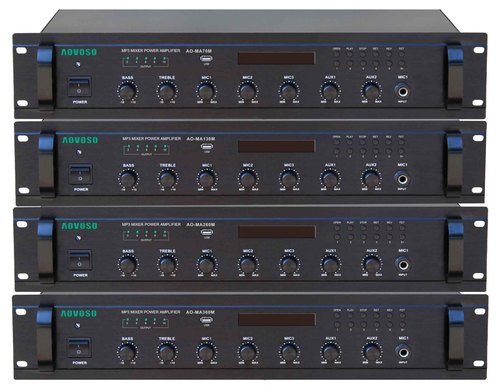Image resolution: width=500 pixels, height=390 pixels.
Task: Click the AUX2 knob on the AO-MA130M
Action: coord(371,178)
